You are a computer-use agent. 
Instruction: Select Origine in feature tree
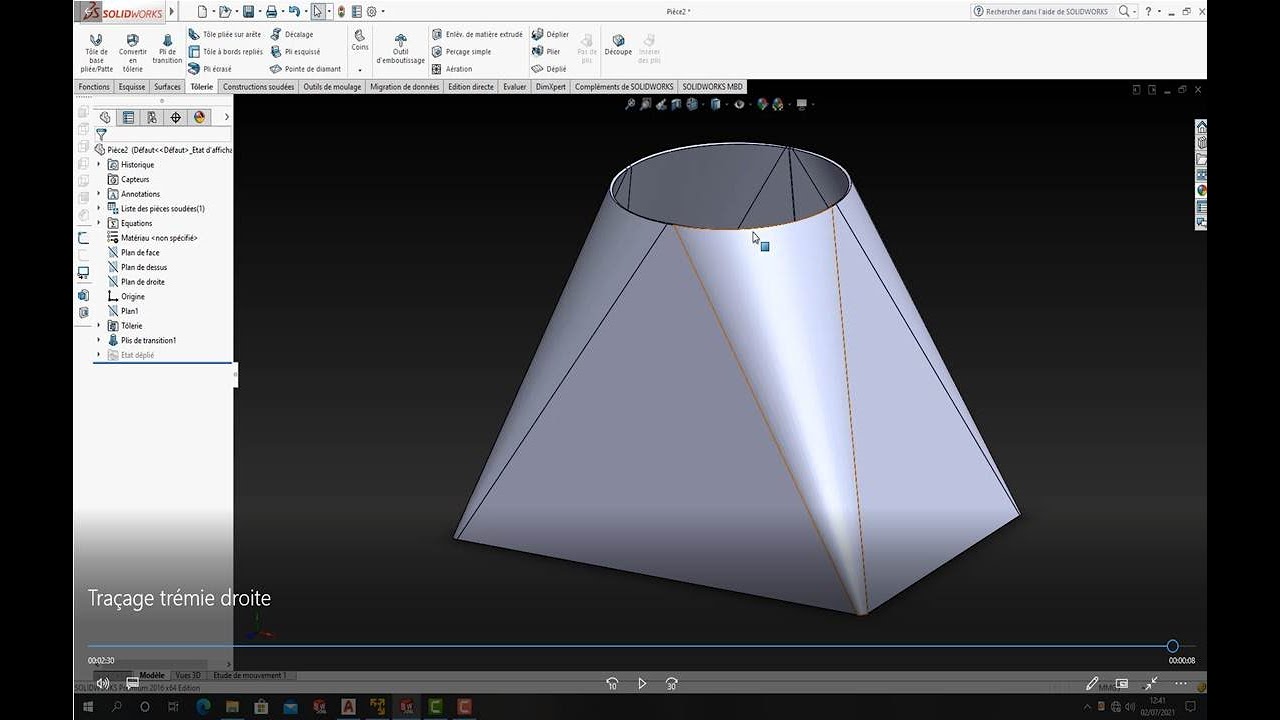(126, 297)
